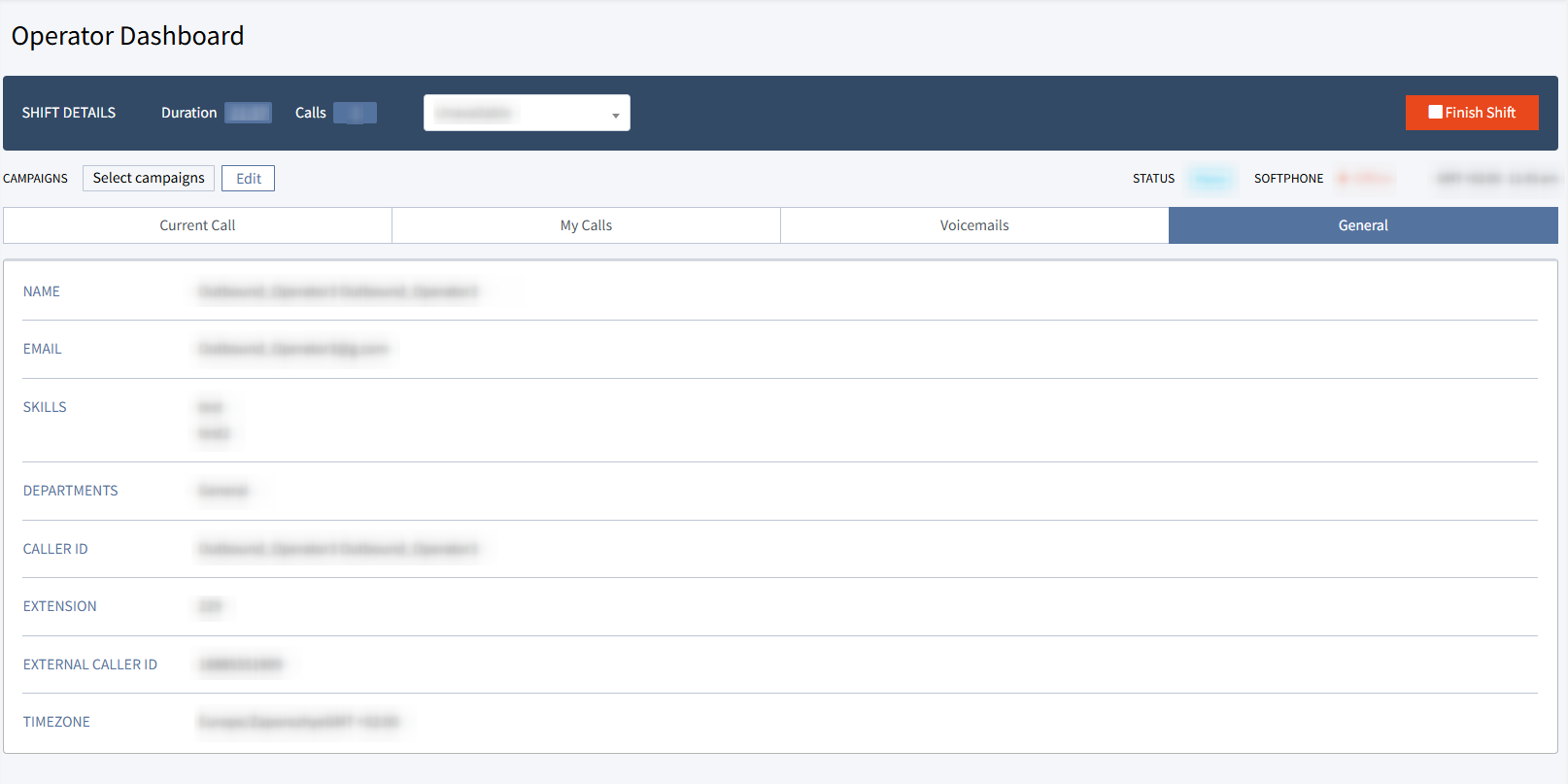Click the blurred NAME field value
The height and width of the screenshot is (784, 1568).
[x=338, y=291]
